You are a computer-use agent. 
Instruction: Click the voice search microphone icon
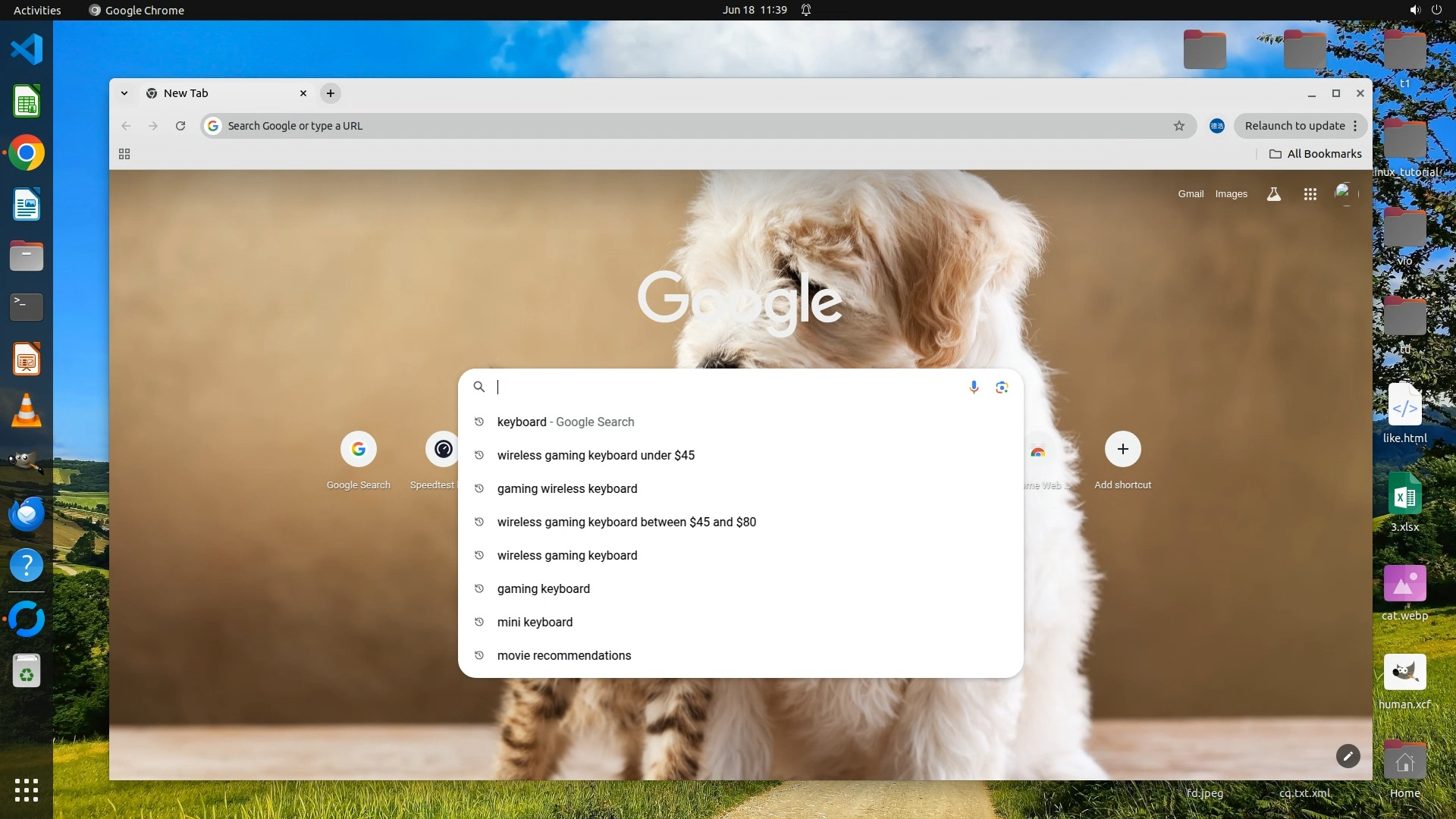pyautogui.click(x=974, y=388)
